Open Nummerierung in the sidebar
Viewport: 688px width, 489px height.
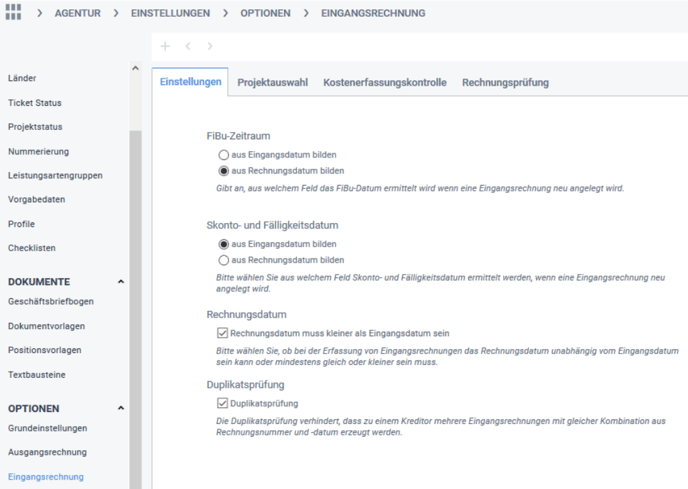pos(38,151)
